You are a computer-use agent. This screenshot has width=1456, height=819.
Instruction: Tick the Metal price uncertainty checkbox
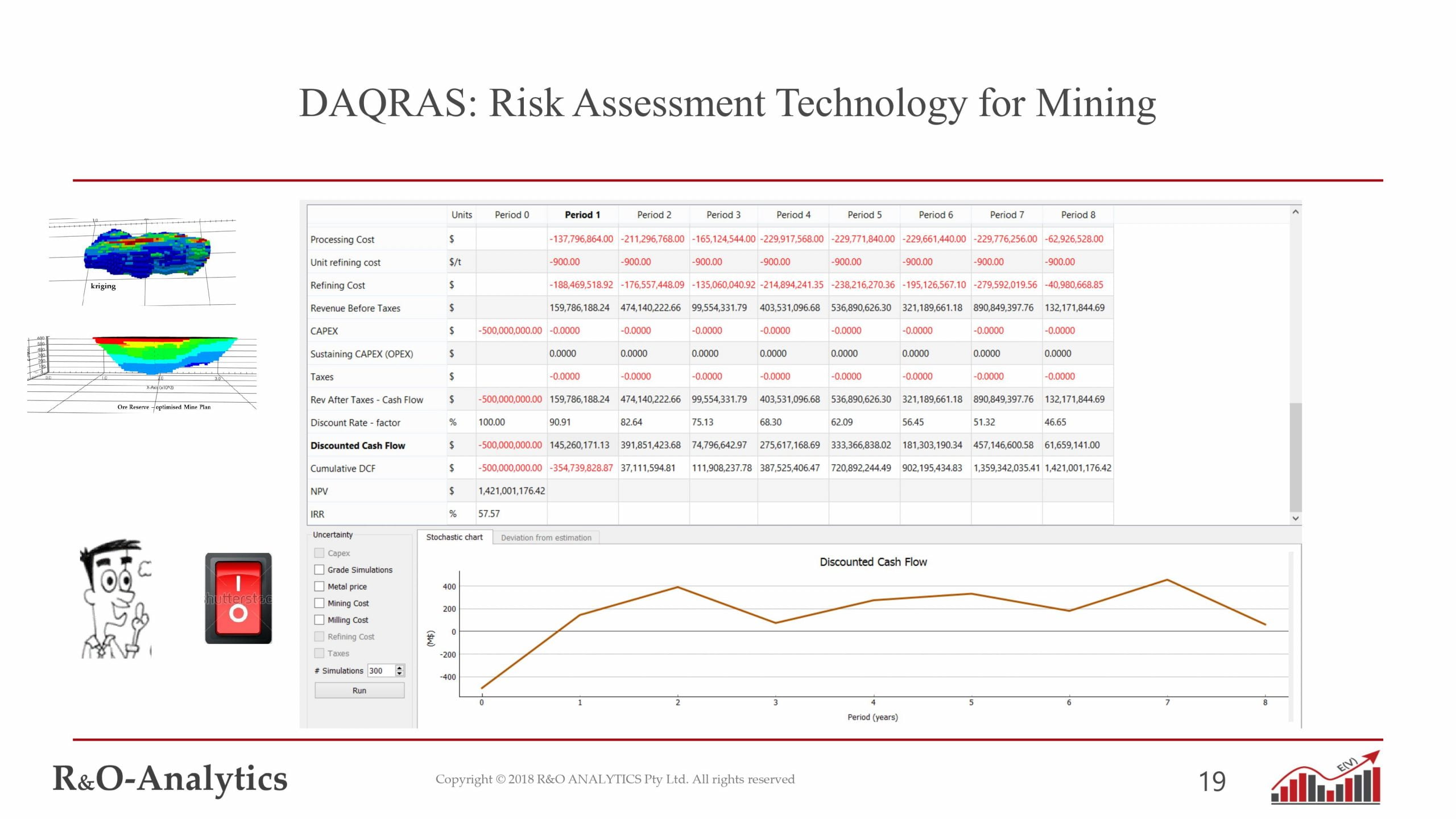319,586
